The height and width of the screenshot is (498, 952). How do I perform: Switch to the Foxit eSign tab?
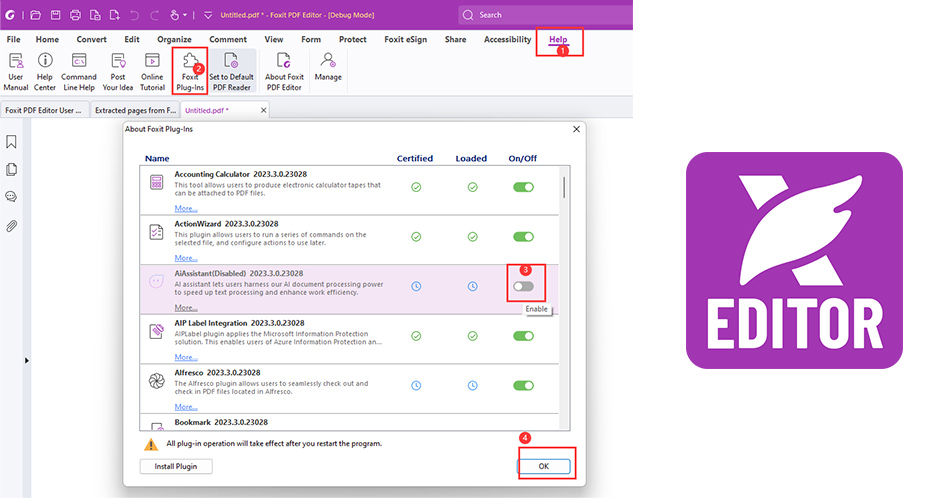(x=406, y=39)
